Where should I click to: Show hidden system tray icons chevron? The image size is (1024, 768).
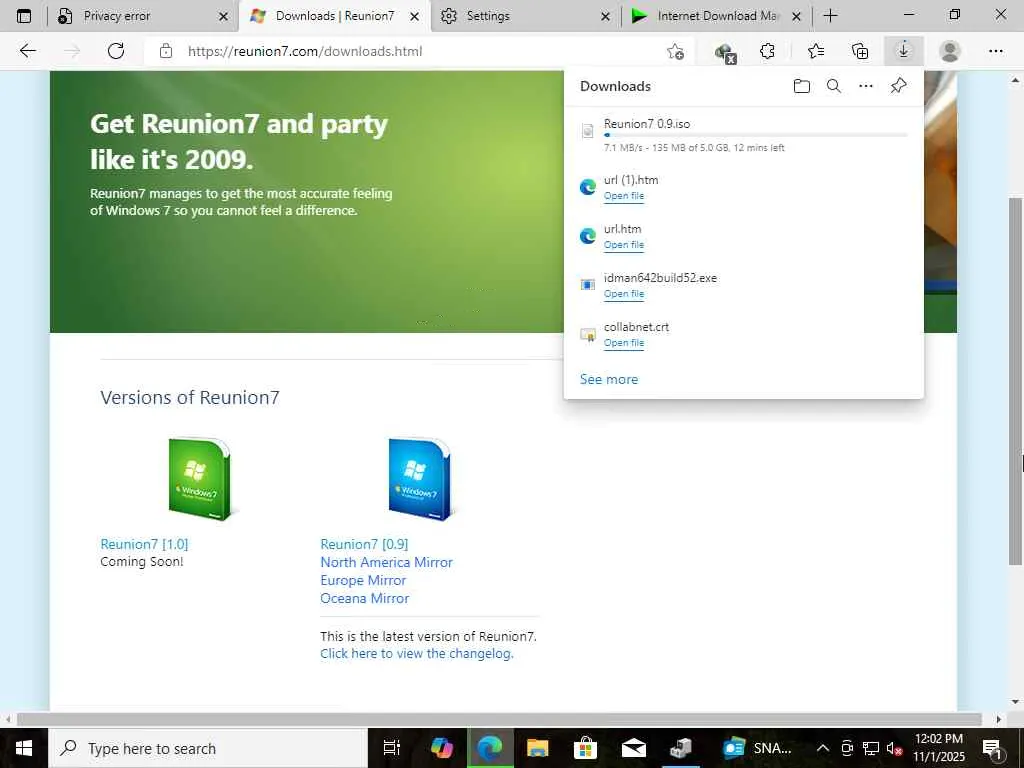coord(823,748)
